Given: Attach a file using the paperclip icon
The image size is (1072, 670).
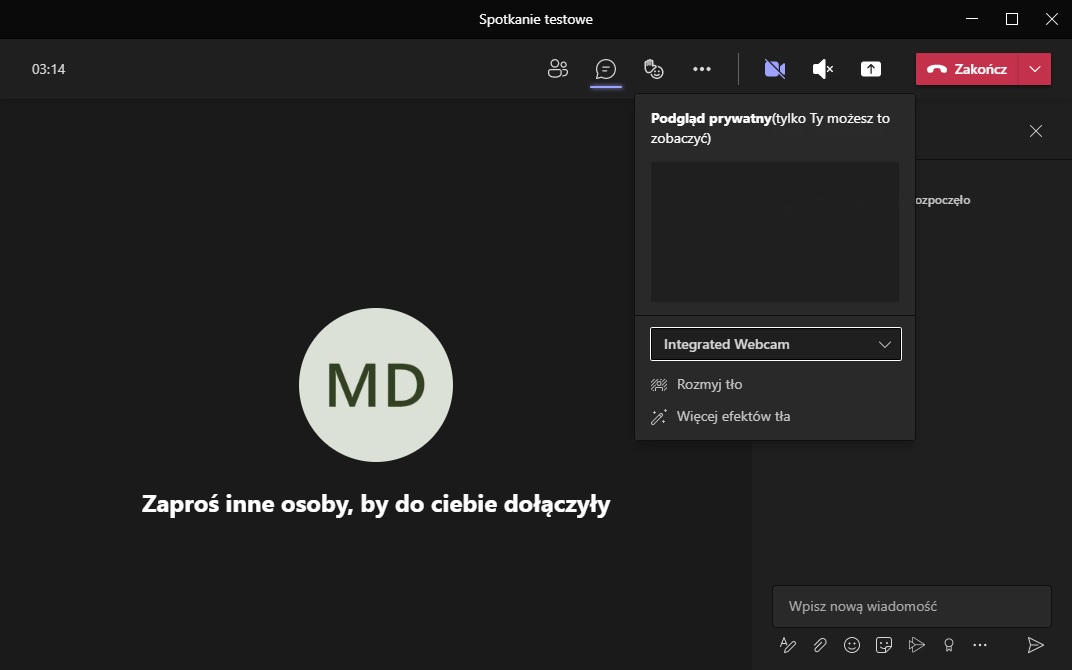Looking at the screenshot, I should pyautogui.click(x=820, y=645).
